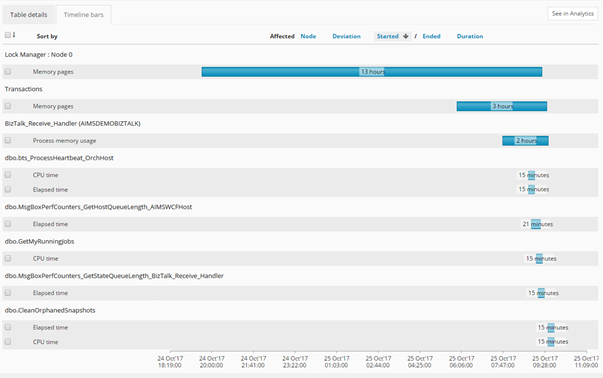The image size is (603, 378).
Task: Click the 24 Oct'17 20:00:00 axis label
Action: pyautogui.click(x=212, y=361)
